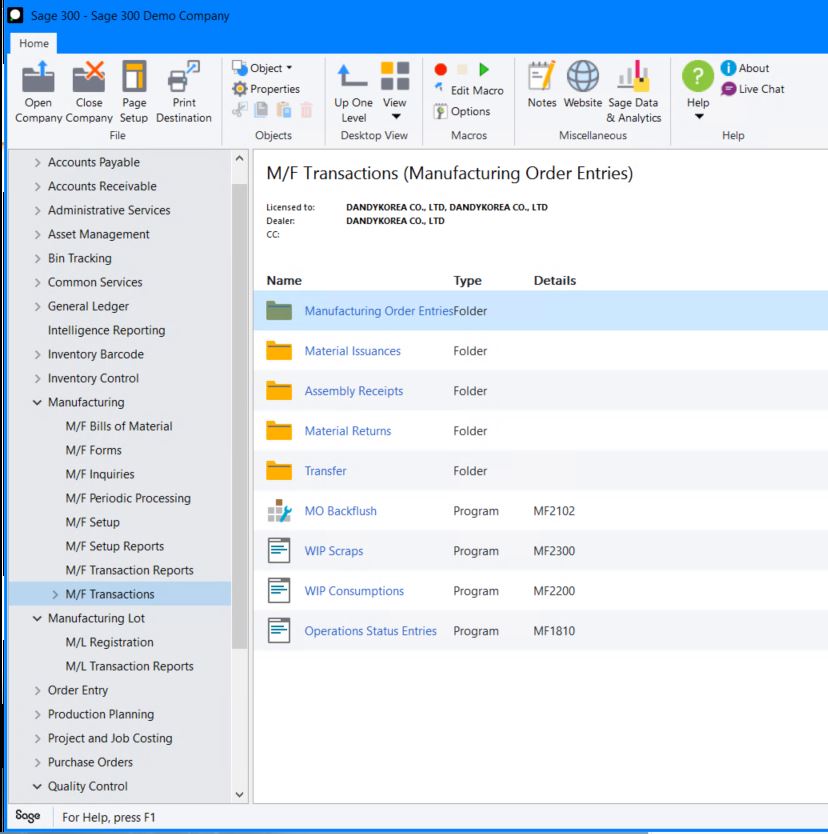This screenshot has width=828, height=834.
Task: Click the Close Company icon
Action: pyautogui.click(x=88, y=77)
